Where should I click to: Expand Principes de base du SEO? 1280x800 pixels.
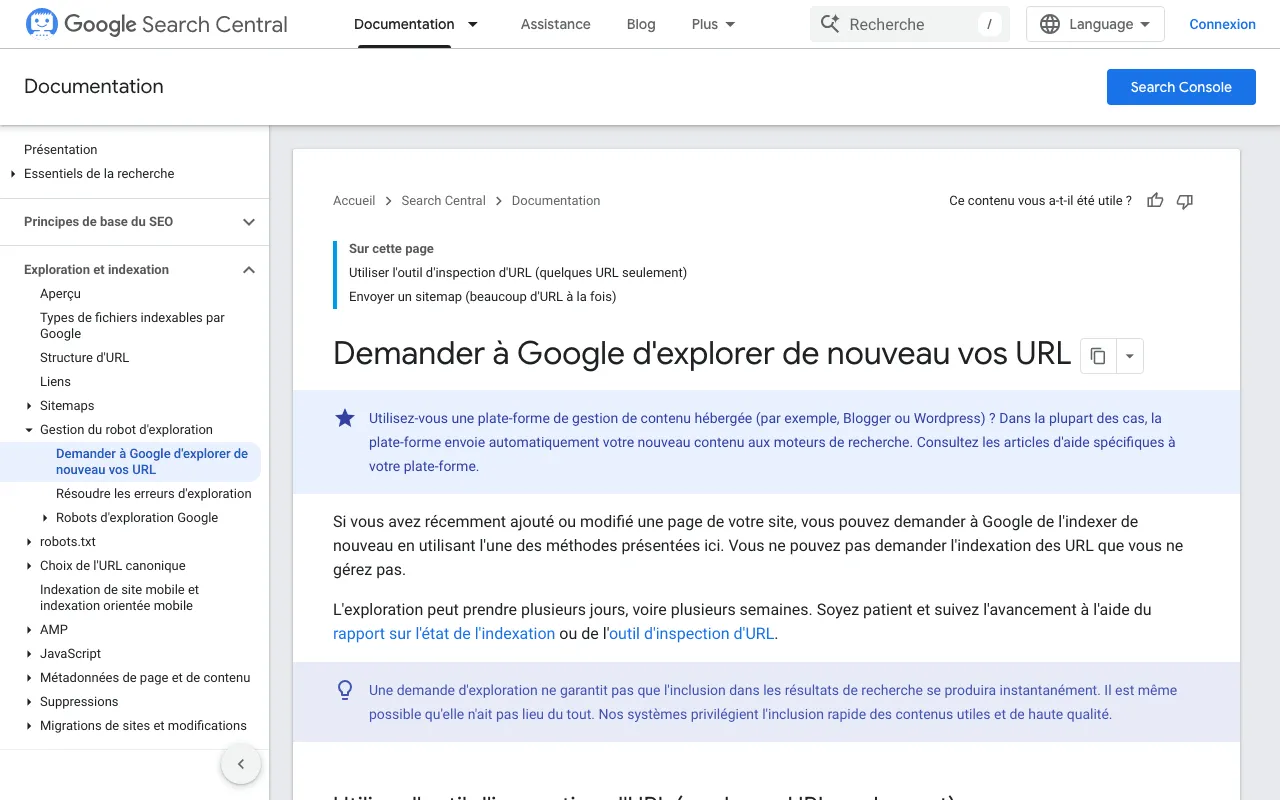coord(249,222)
